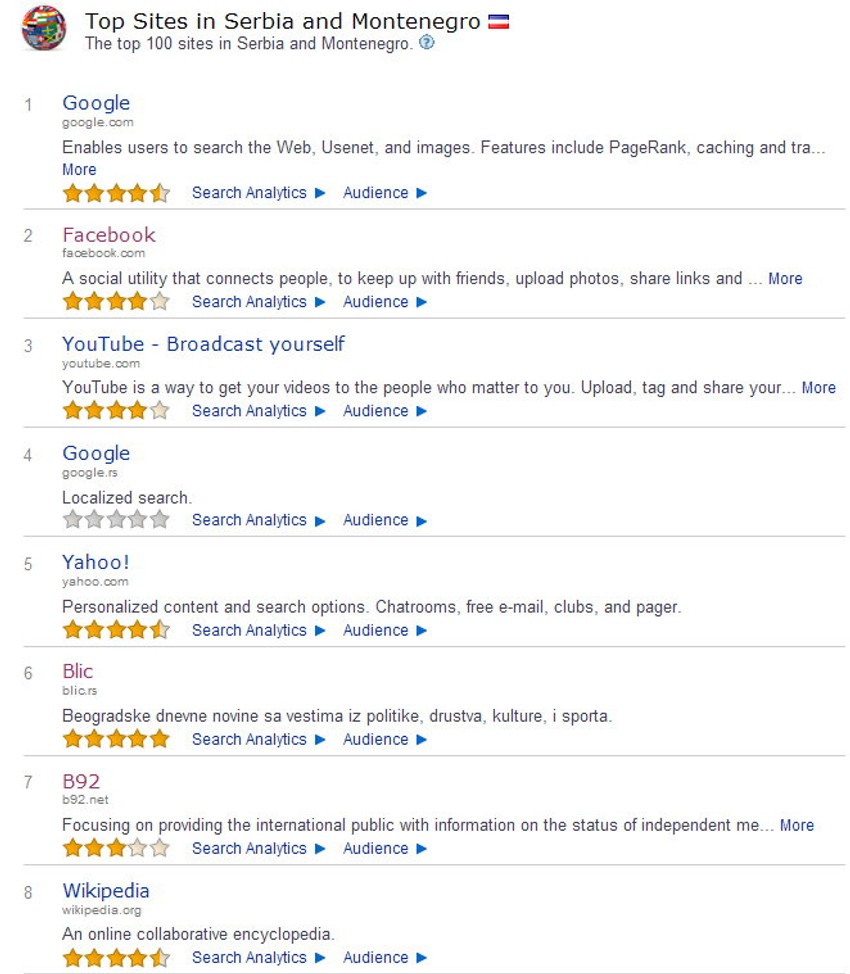Open the Facebook site listing
The image size is (850, 974).
[x=109, y=235]
